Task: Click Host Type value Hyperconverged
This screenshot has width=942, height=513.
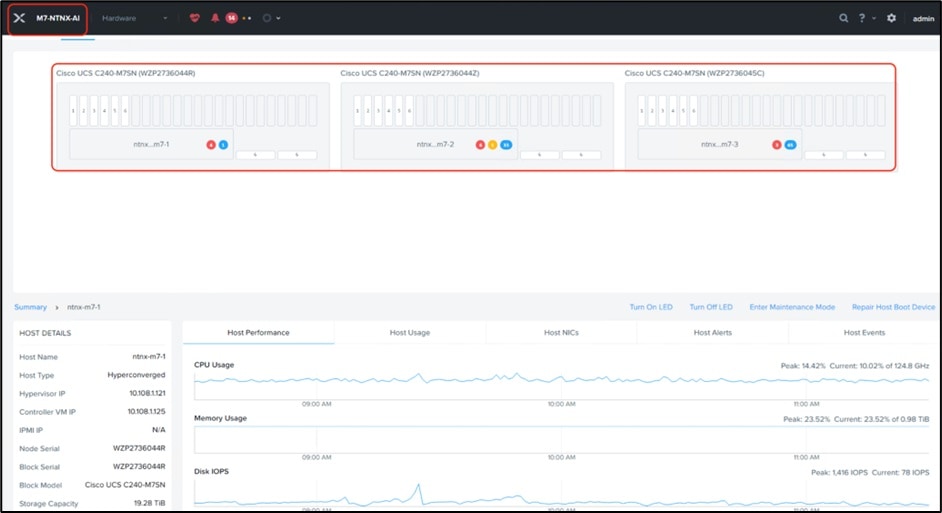Action: [136, 375]
